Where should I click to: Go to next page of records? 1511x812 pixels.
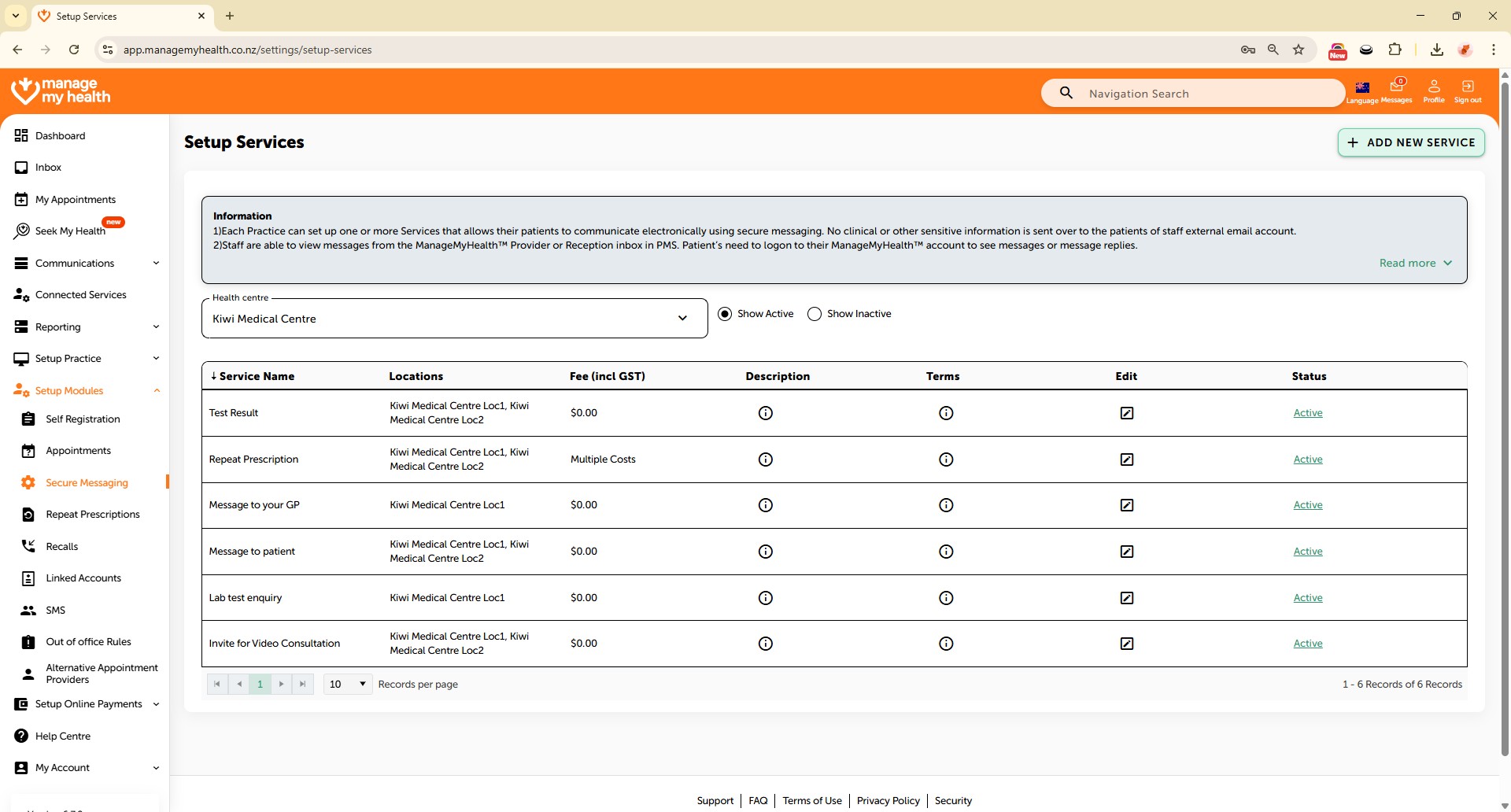pyautogui.click(x=281, y=685)
